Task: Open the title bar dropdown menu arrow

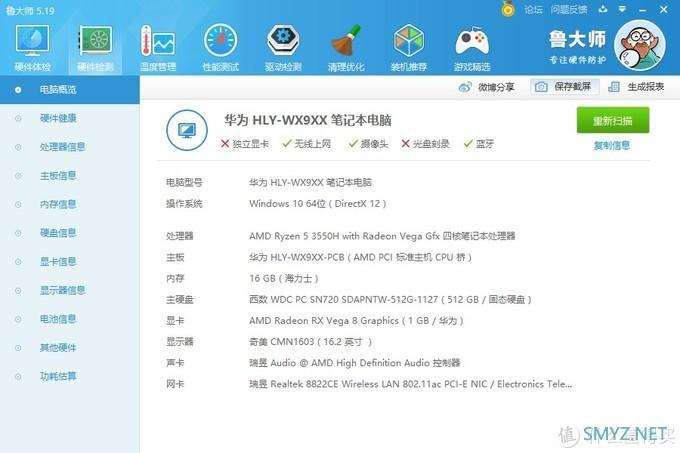Action: tap(622, 9)
